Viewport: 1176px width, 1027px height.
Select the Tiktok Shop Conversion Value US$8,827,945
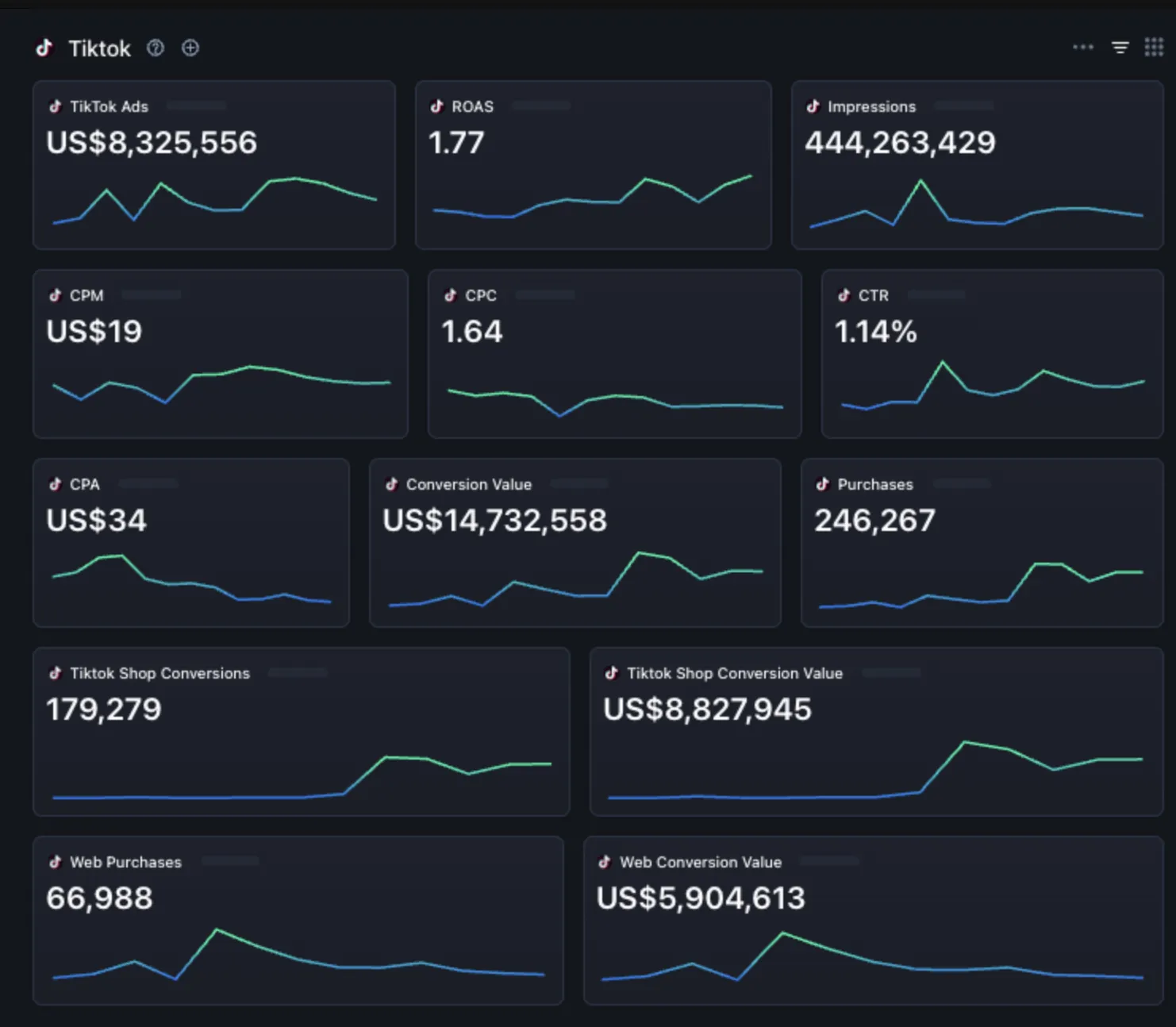coord(708,710)
